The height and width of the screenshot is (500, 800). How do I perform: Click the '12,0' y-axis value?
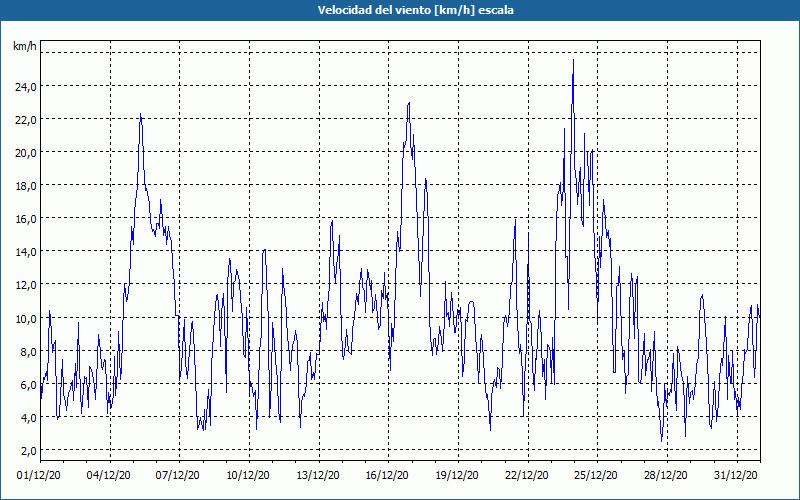[x=26, y=285]
